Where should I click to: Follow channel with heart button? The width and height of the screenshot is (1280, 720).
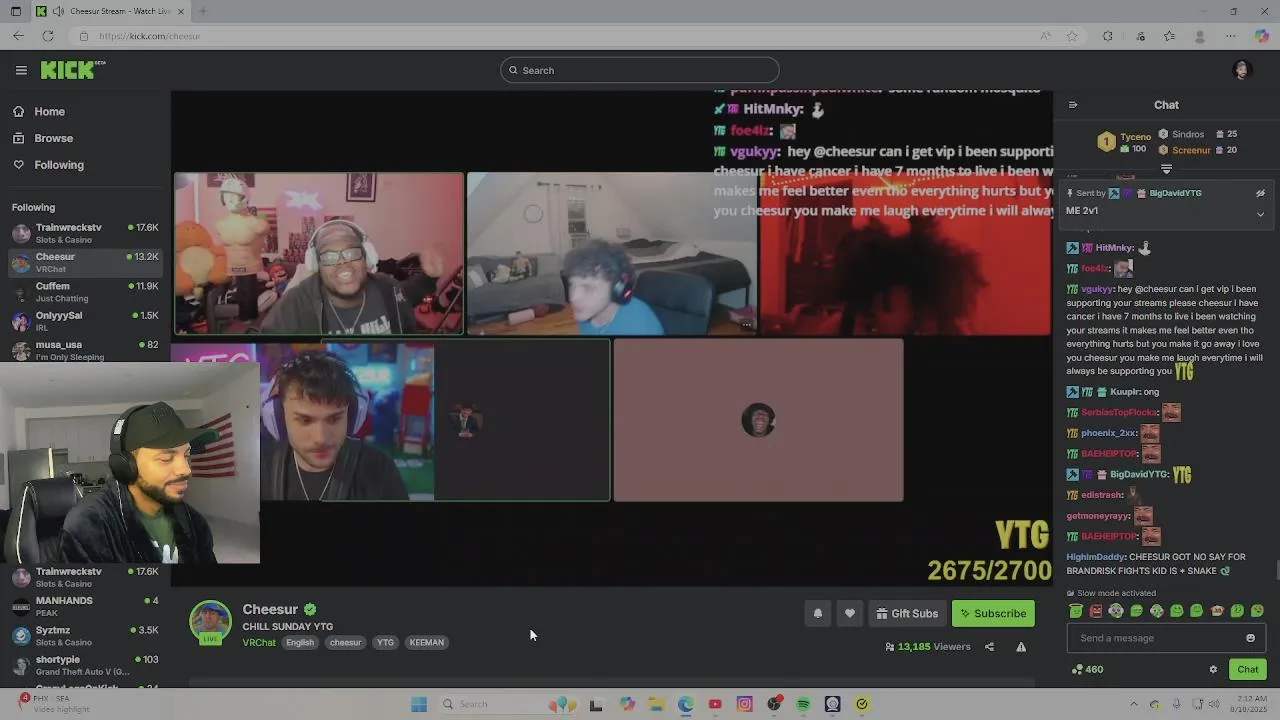850,614
